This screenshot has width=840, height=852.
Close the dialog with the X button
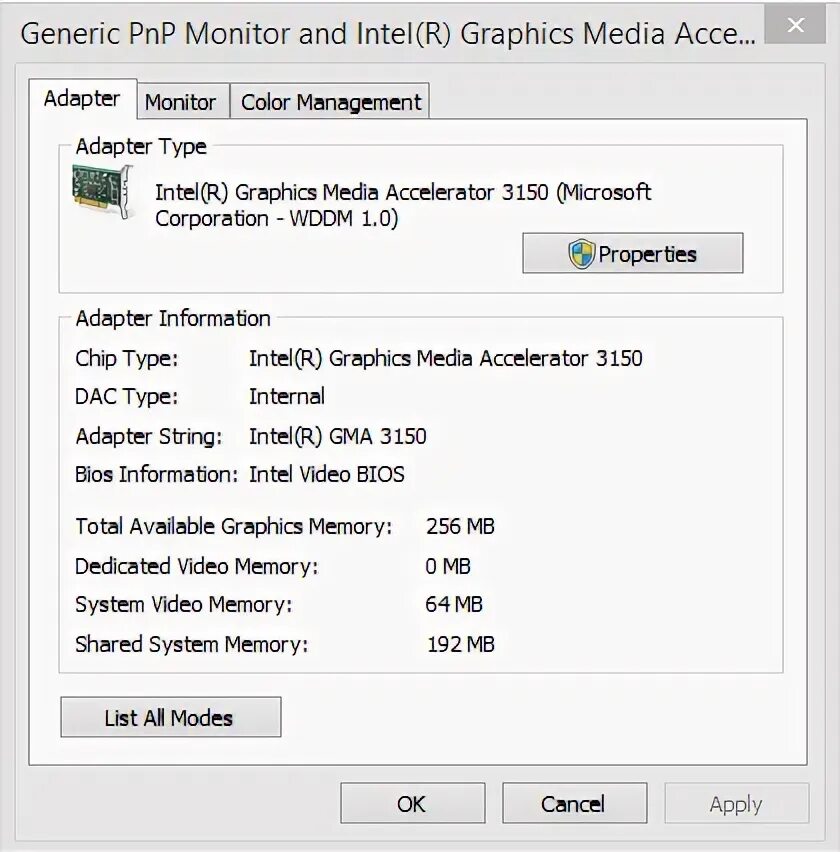coord(795,24)
